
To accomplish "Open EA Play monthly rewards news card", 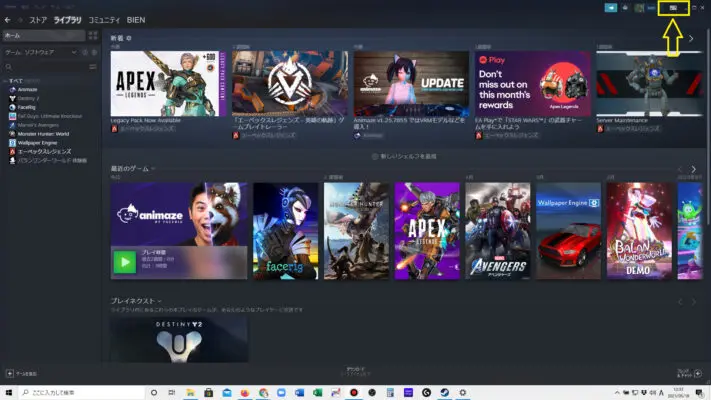I will point(533,83).
